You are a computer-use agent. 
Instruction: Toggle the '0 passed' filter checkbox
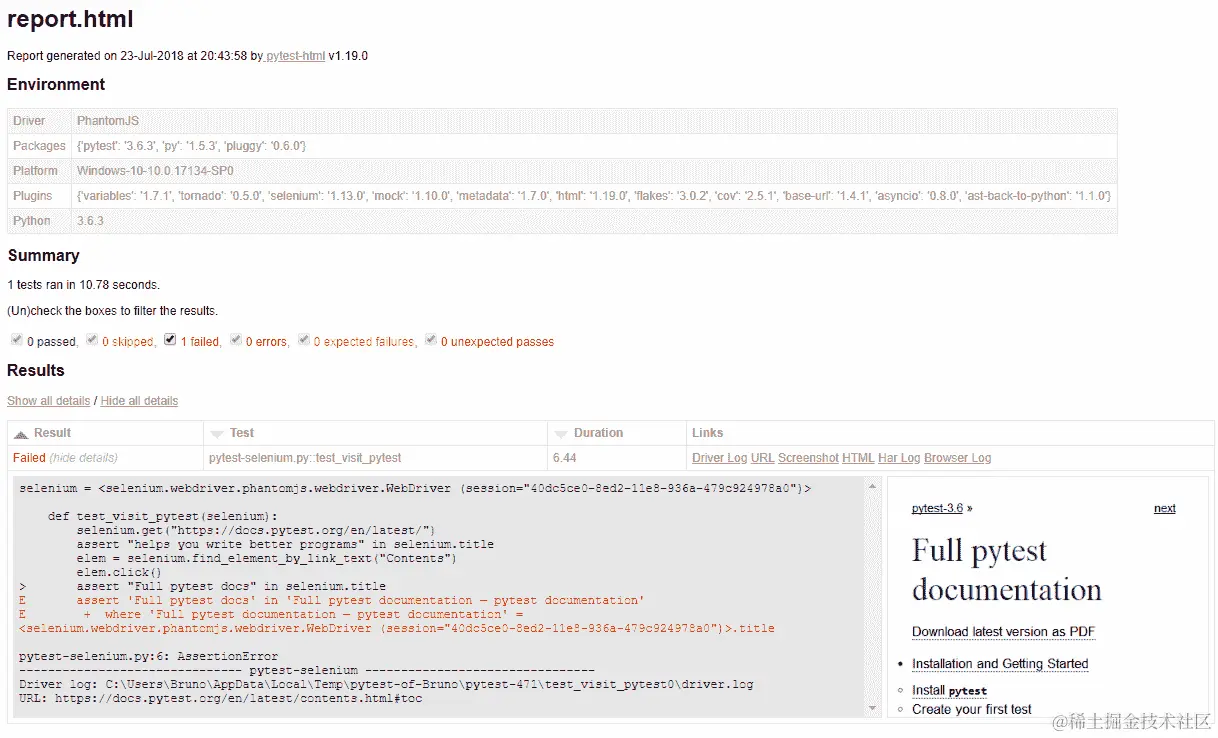pos(16,340)
